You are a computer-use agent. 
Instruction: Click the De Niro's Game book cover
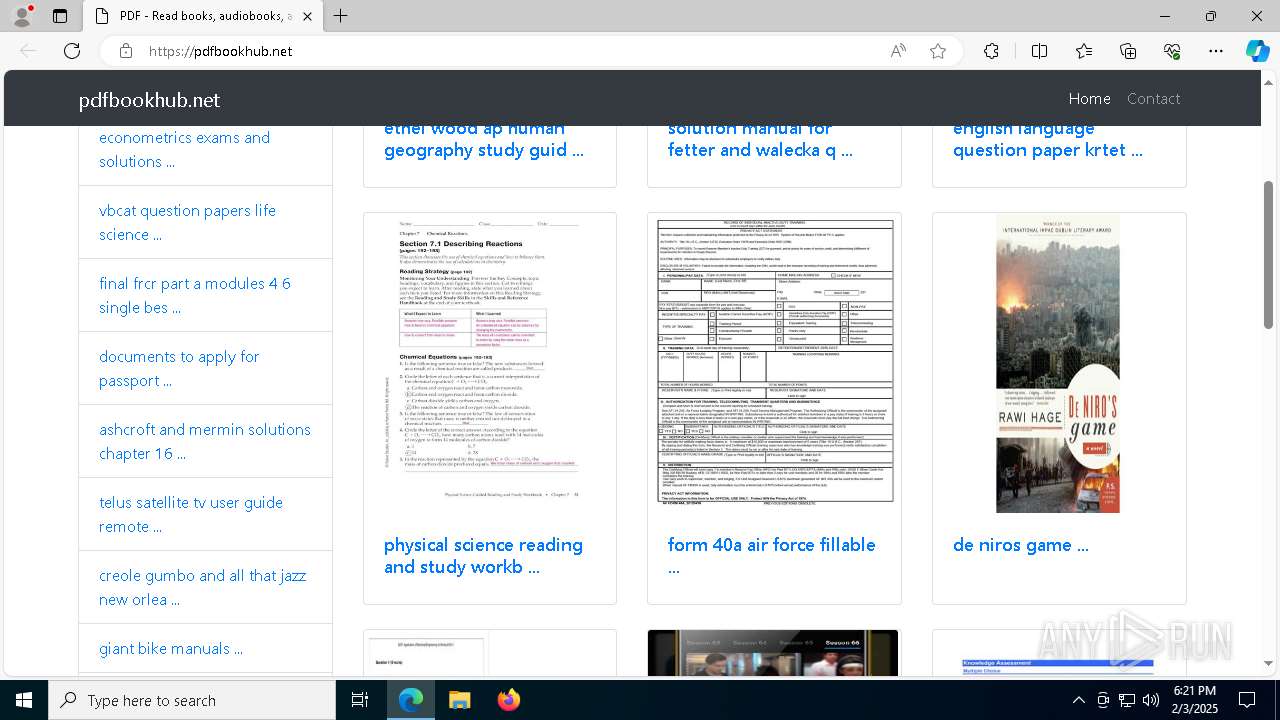[1058, 363]
